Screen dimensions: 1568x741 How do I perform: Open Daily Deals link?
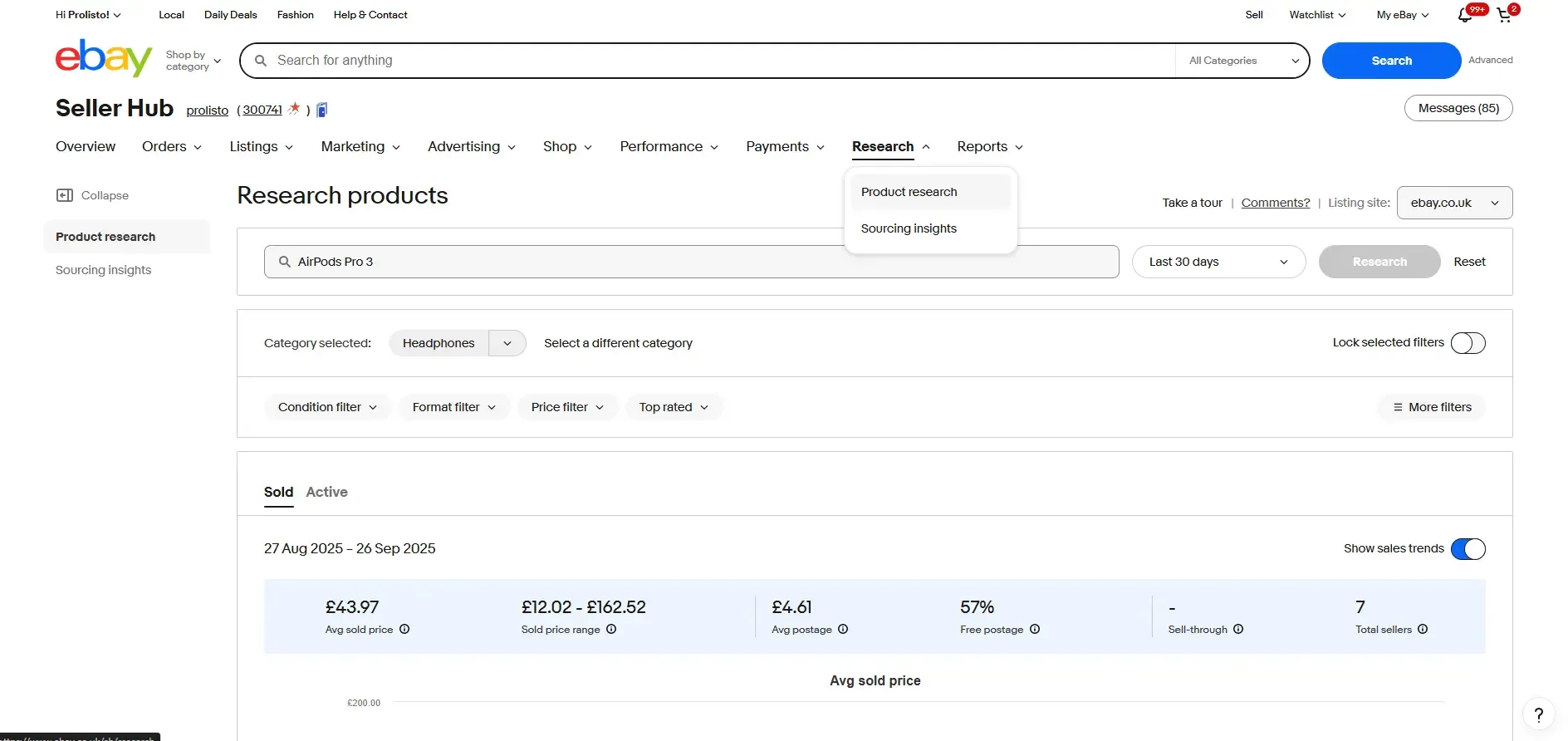[230, 15]
